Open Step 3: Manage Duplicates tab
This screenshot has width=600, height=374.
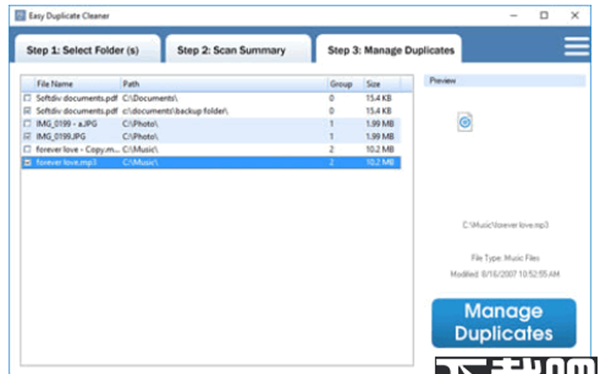click(x=389, y=49)
